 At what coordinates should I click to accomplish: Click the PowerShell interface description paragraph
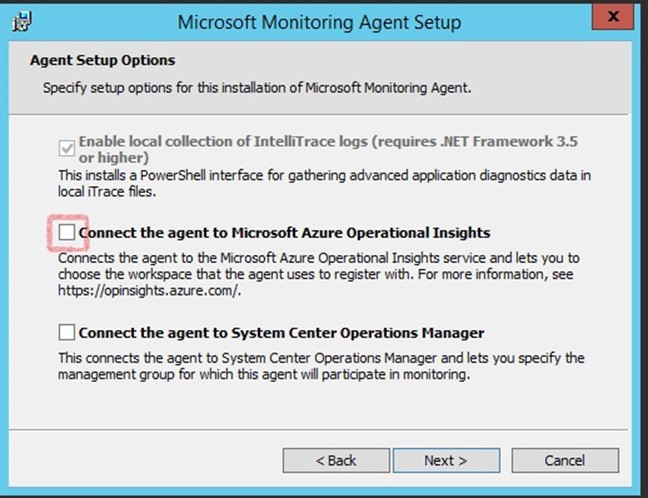coord(324,183)
